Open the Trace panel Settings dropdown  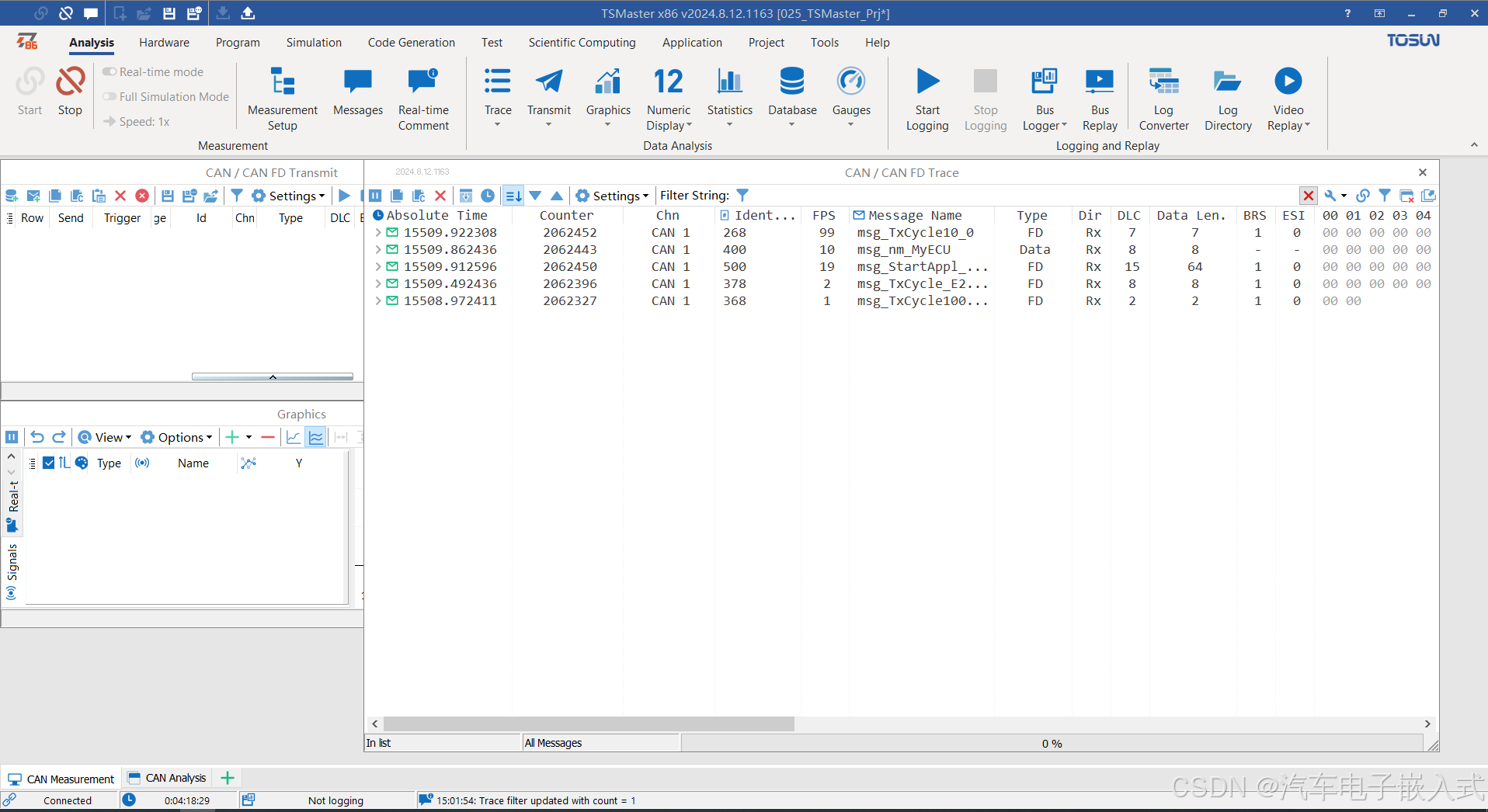pos(612,196)
